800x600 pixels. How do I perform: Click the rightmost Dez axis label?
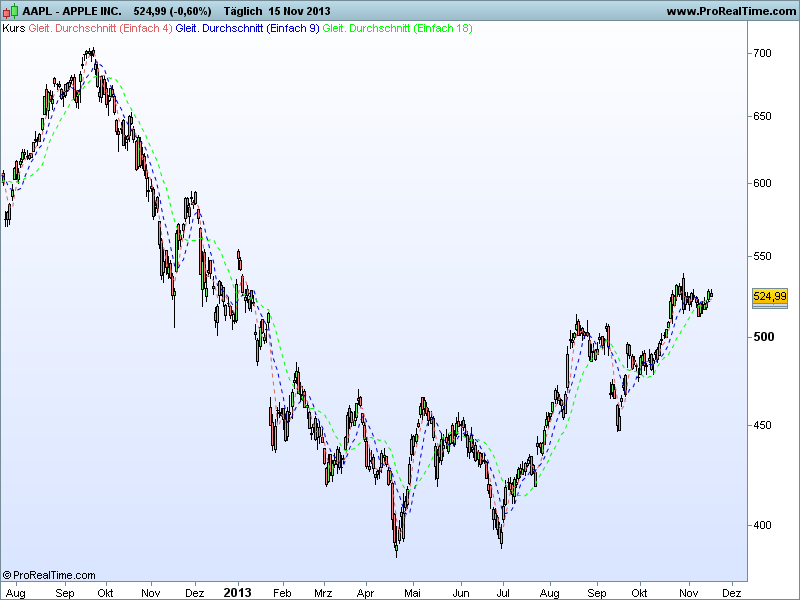732,593
